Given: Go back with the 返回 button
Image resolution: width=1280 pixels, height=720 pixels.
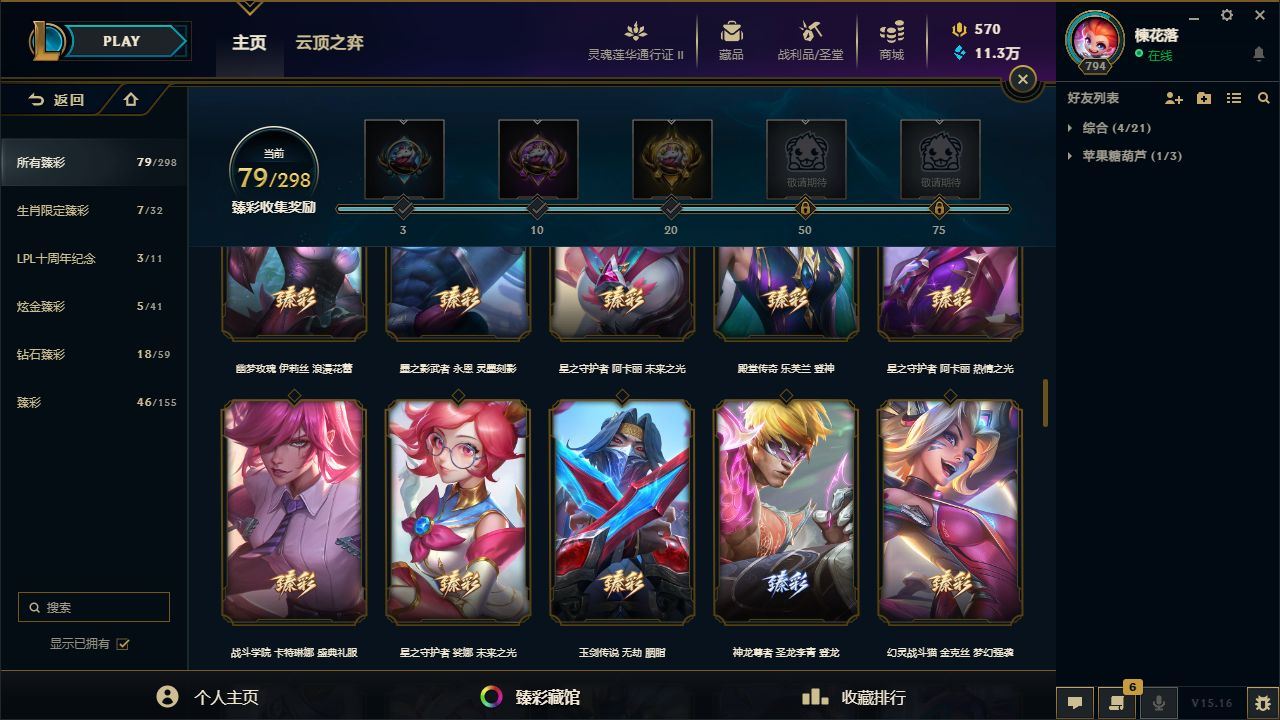Looking at the screenshot, I should [57, 99].
